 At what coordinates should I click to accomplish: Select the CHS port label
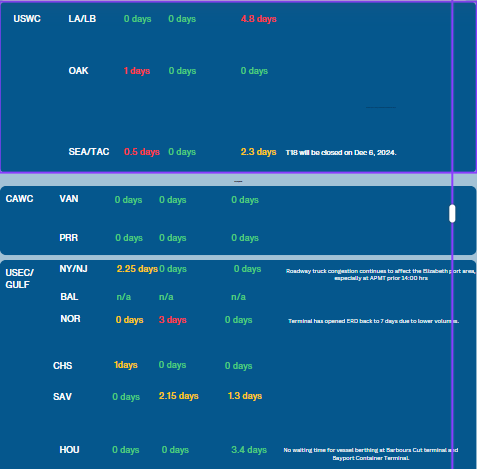click(62, 366)
